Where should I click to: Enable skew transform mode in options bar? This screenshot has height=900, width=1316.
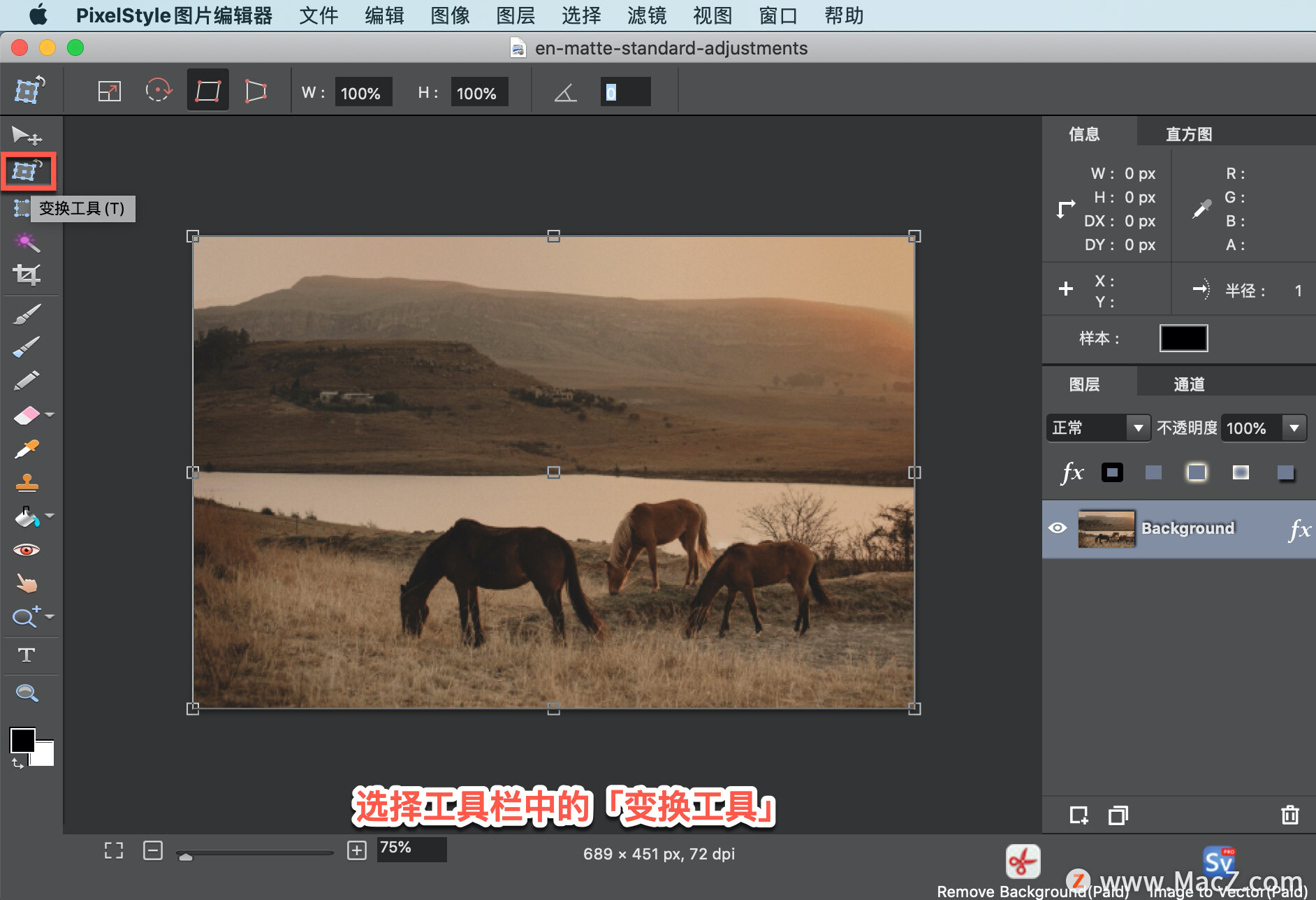coord(256,89)
